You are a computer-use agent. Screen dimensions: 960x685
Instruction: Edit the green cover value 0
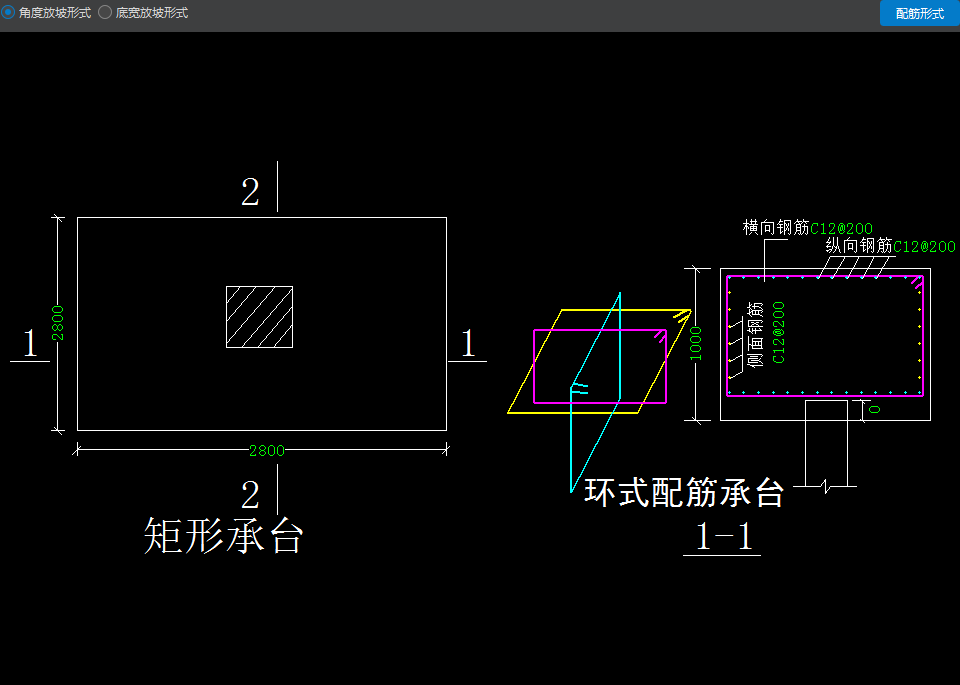click(x=874, y=409)
